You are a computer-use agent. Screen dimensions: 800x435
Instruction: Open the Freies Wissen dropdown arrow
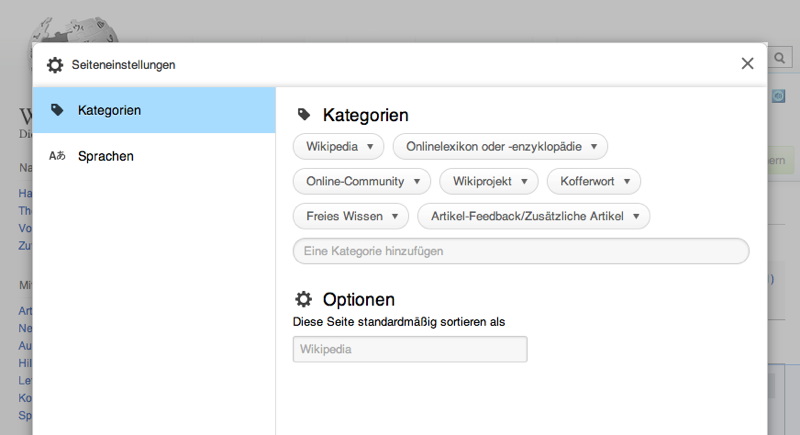click(395, 216)
